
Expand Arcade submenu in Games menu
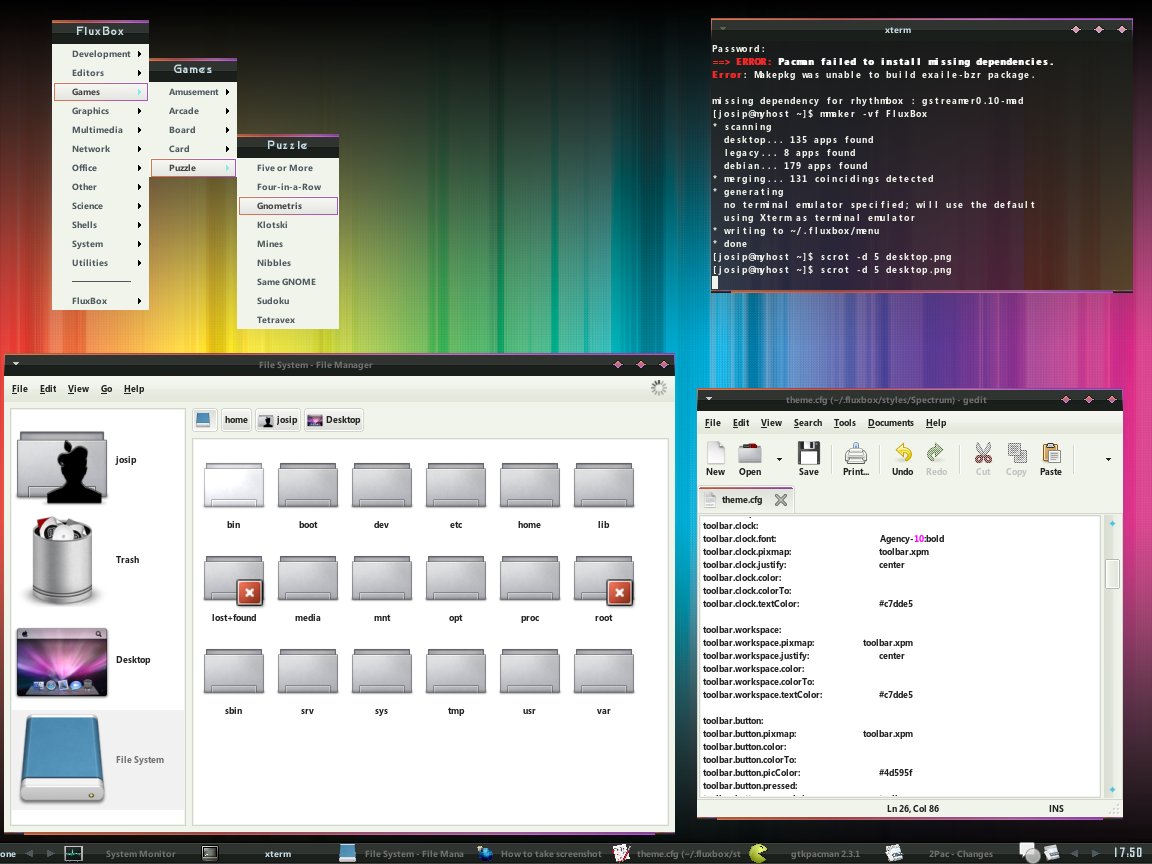[193, 111]
